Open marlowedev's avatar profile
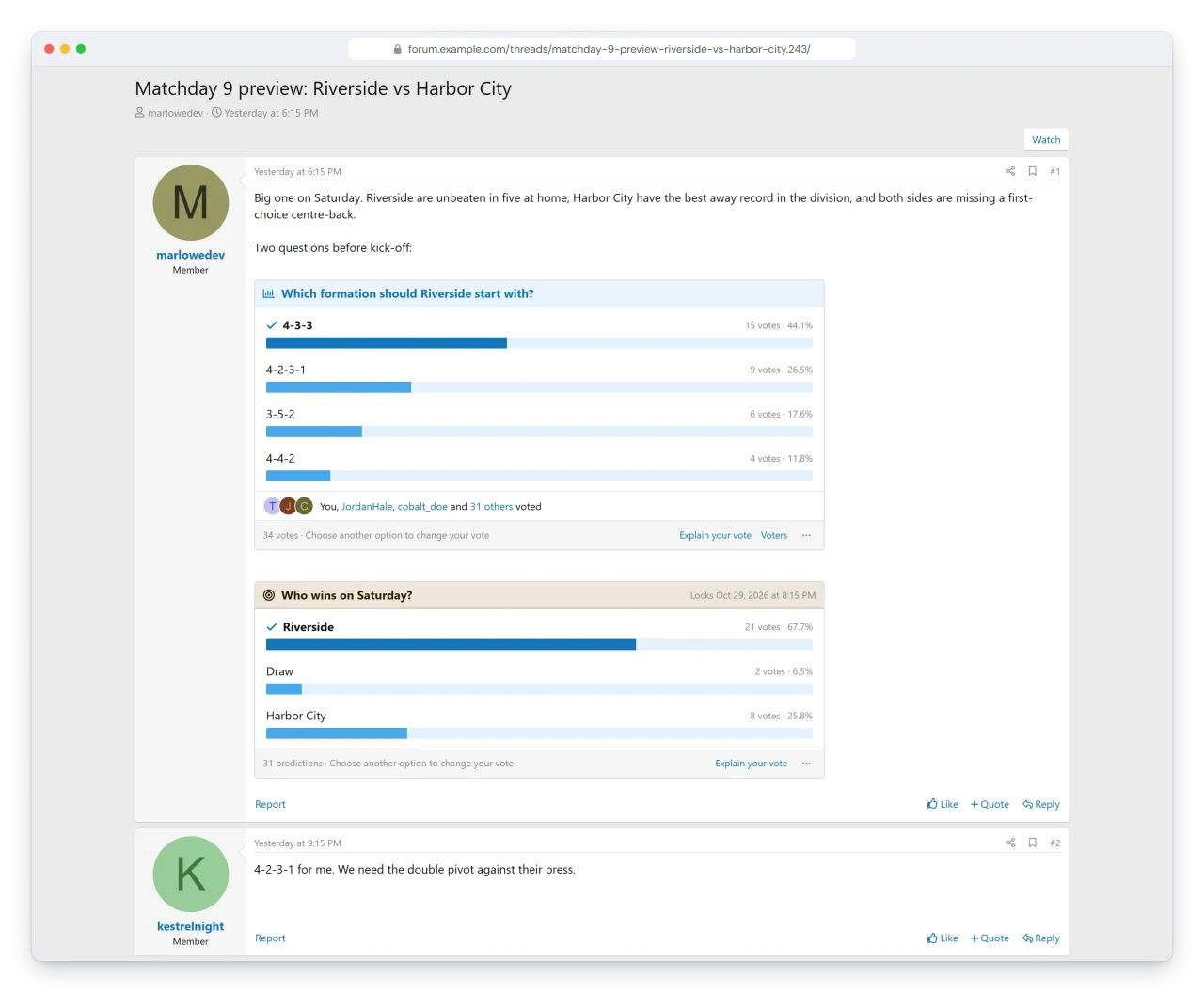The image size is (1204, 993). (191, 202)
